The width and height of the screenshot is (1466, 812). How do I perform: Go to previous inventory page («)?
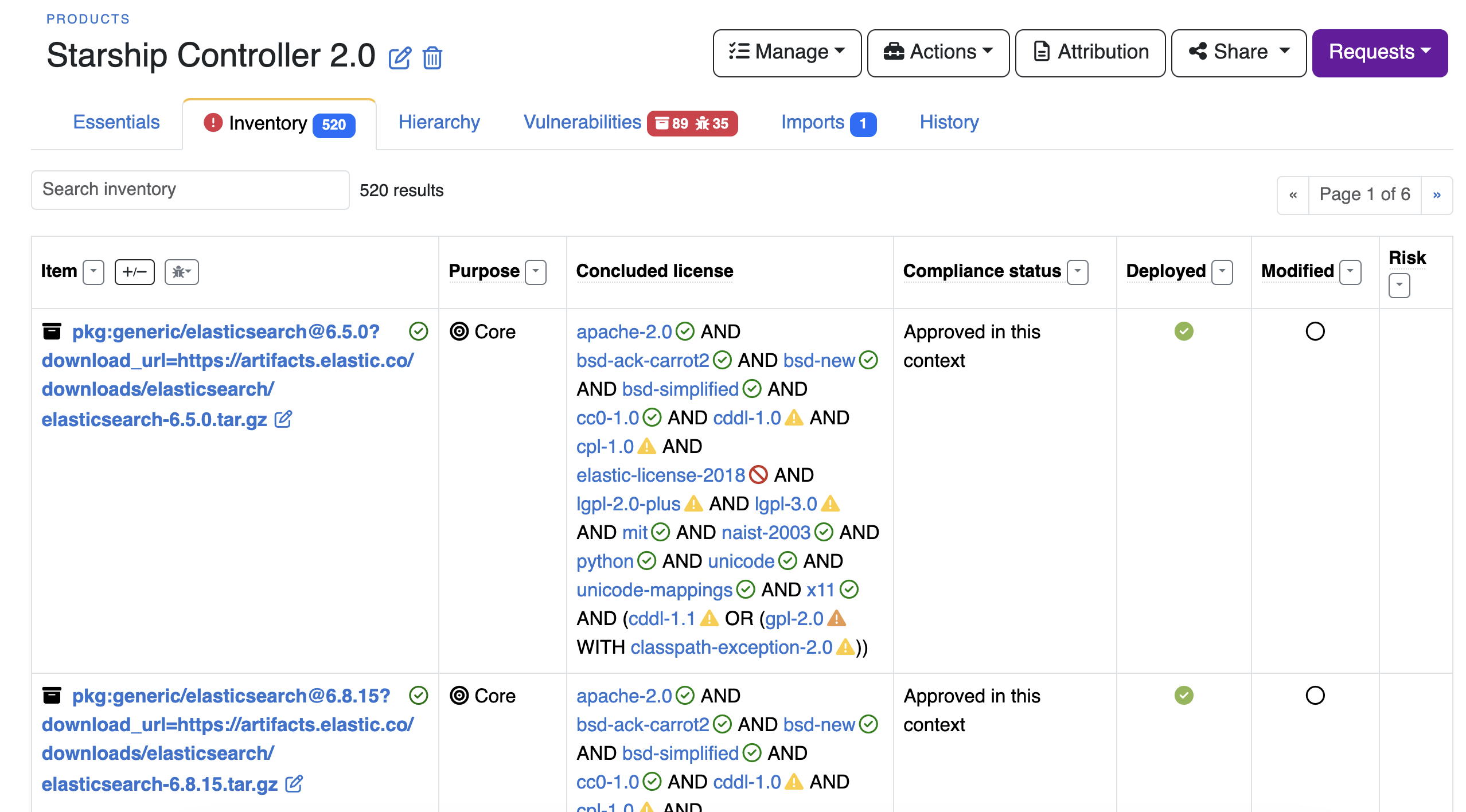(1293, 195)
